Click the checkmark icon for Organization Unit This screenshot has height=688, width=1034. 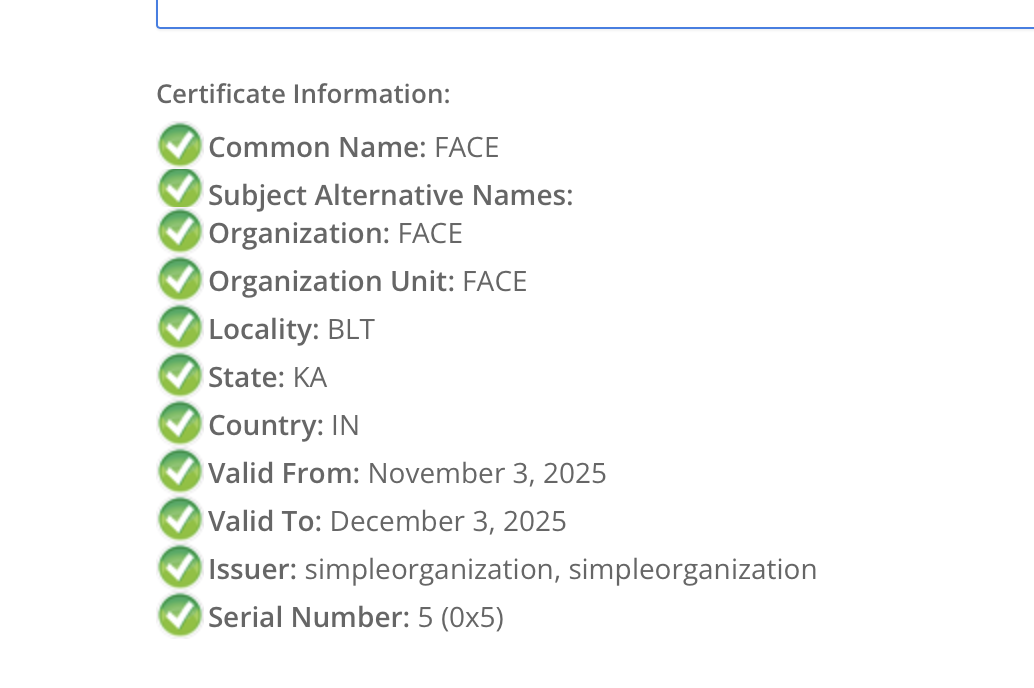point(180,279)
